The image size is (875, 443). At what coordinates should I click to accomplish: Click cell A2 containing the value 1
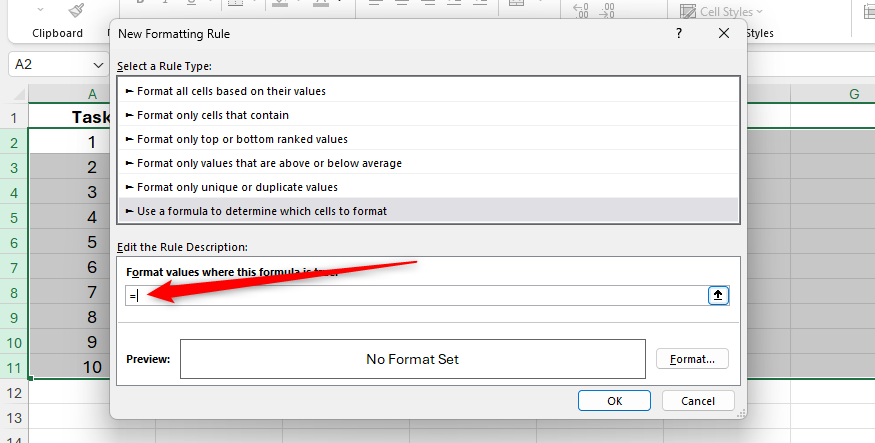point(70,142)
